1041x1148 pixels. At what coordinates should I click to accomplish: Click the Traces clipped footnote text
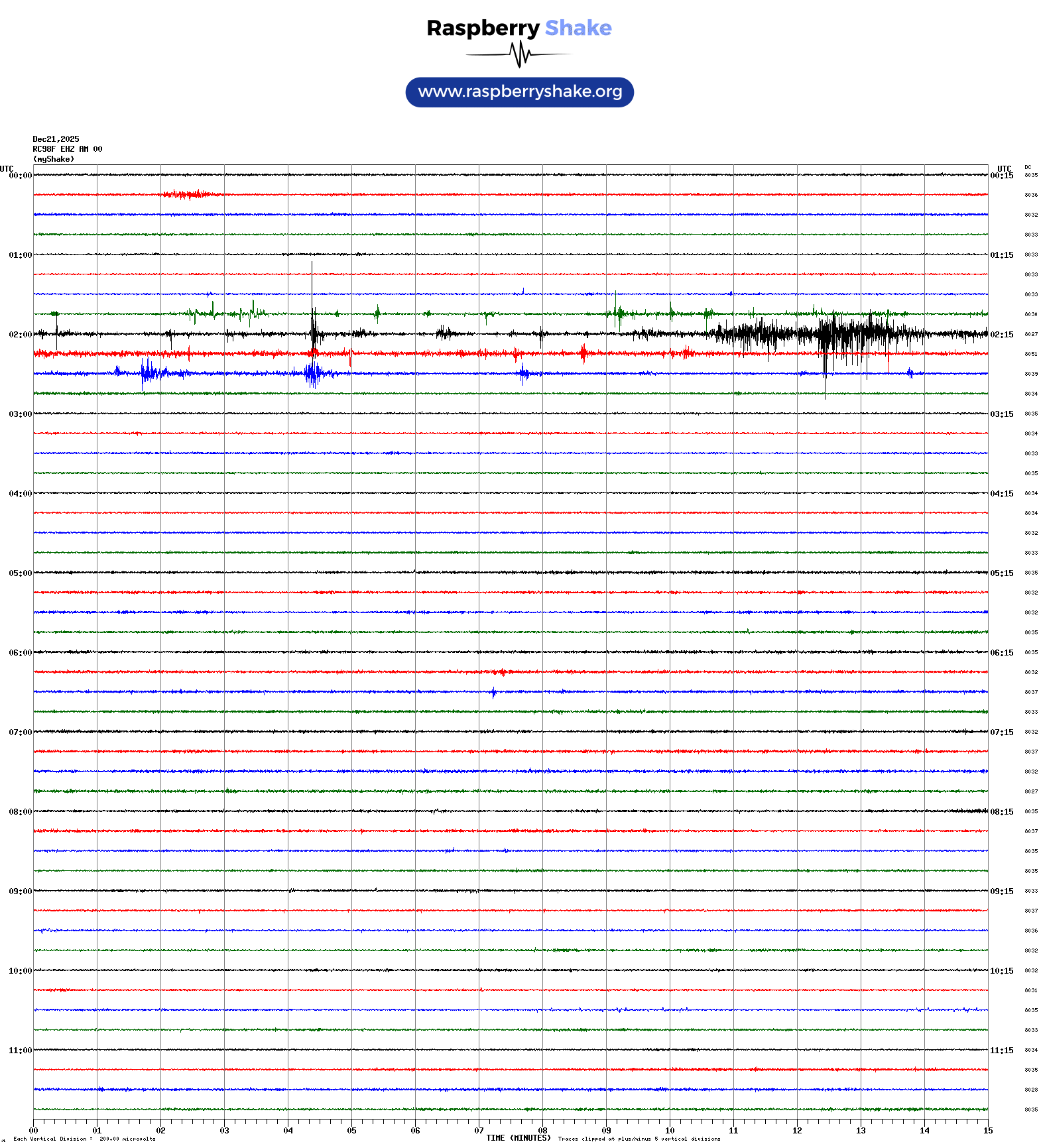click(x=639, y=1139)
